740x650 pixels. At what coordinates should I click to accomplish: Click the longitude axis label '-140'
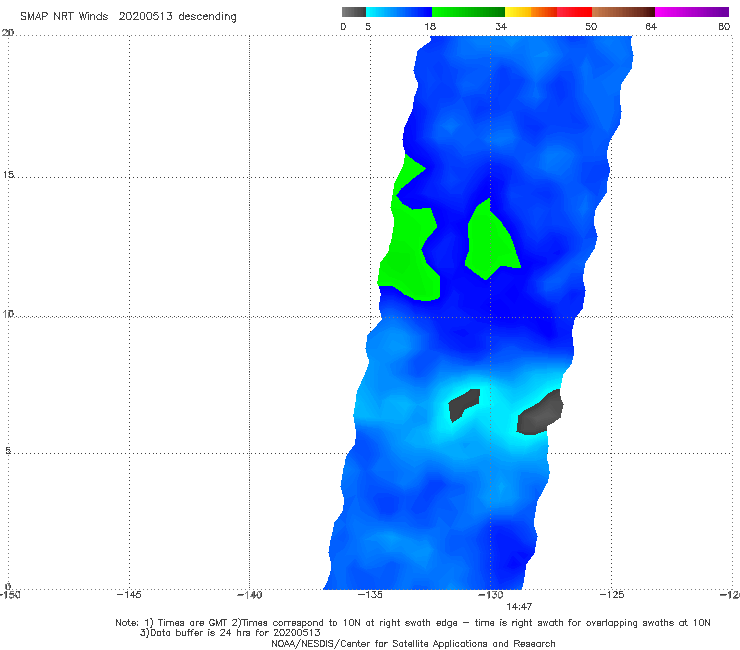click(249, 595)
